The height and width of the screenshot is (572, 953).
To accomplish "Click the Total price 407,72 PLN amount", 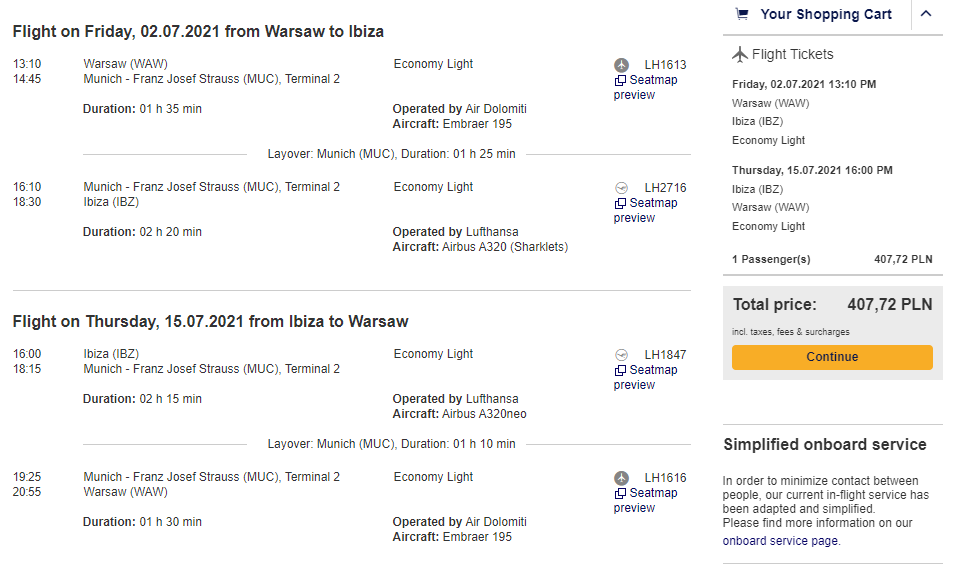I will [890, 305].
